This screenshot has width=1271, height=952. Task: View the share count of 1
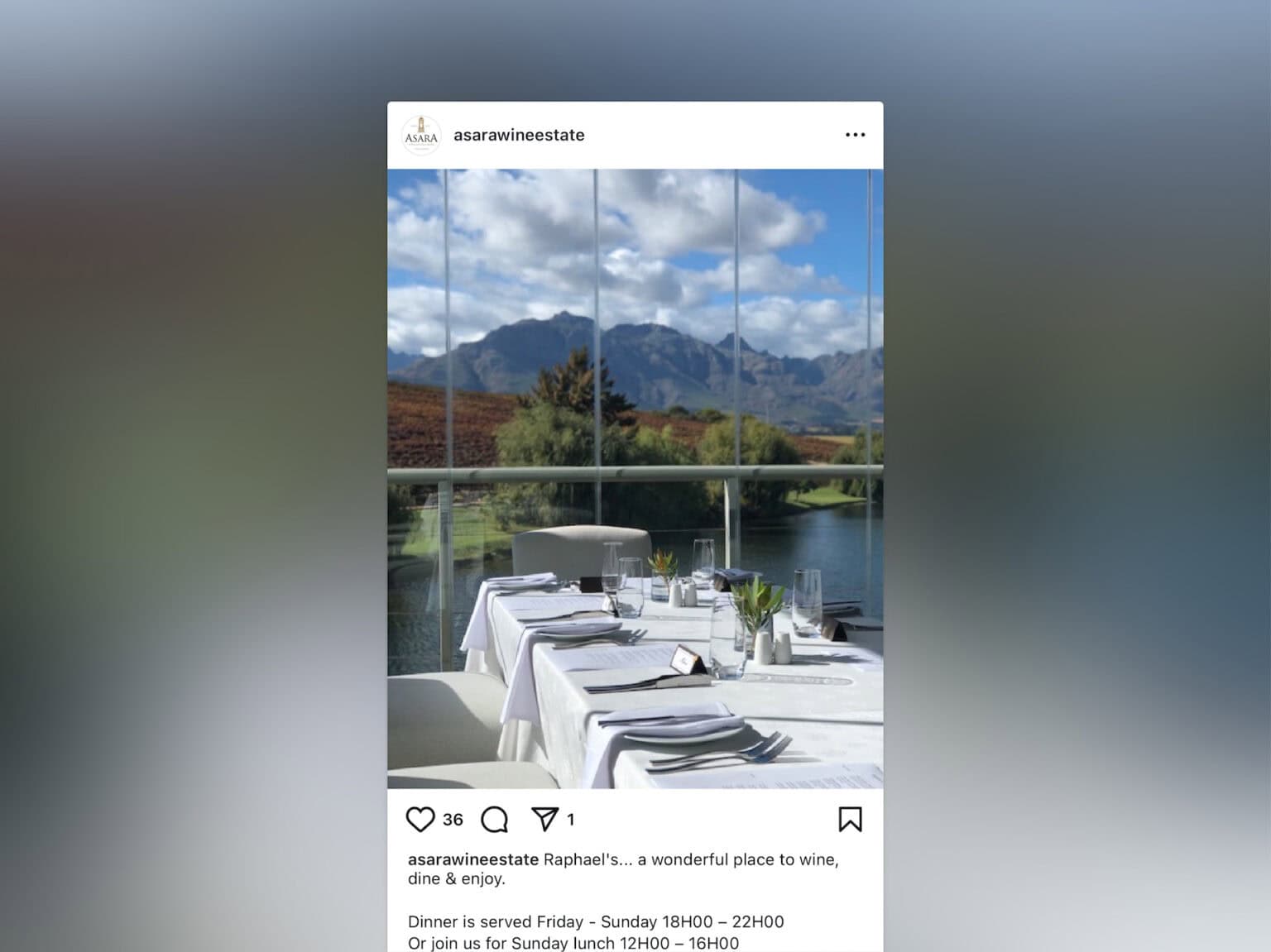(570, 820)
